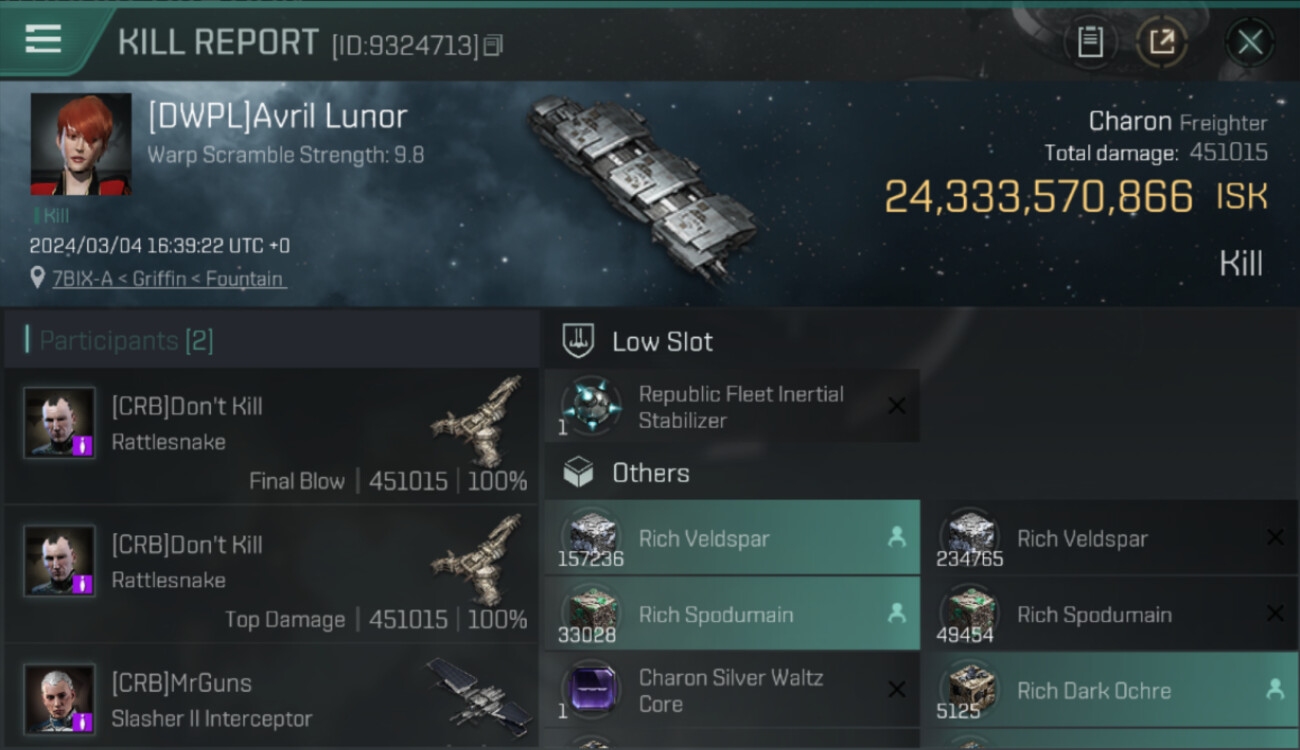Click the Others section cube icon
The image size is (1300, 750).
point(578,473)
